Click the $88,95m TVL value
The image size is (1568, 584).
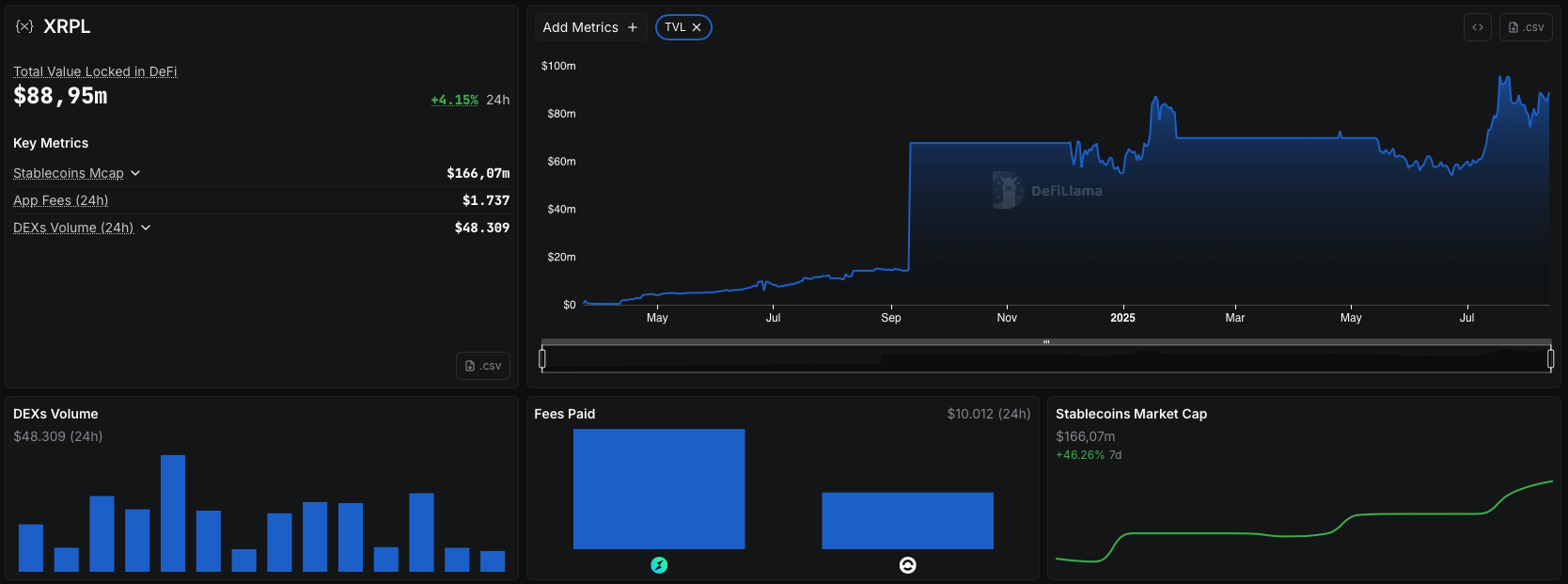click(60, 96)
